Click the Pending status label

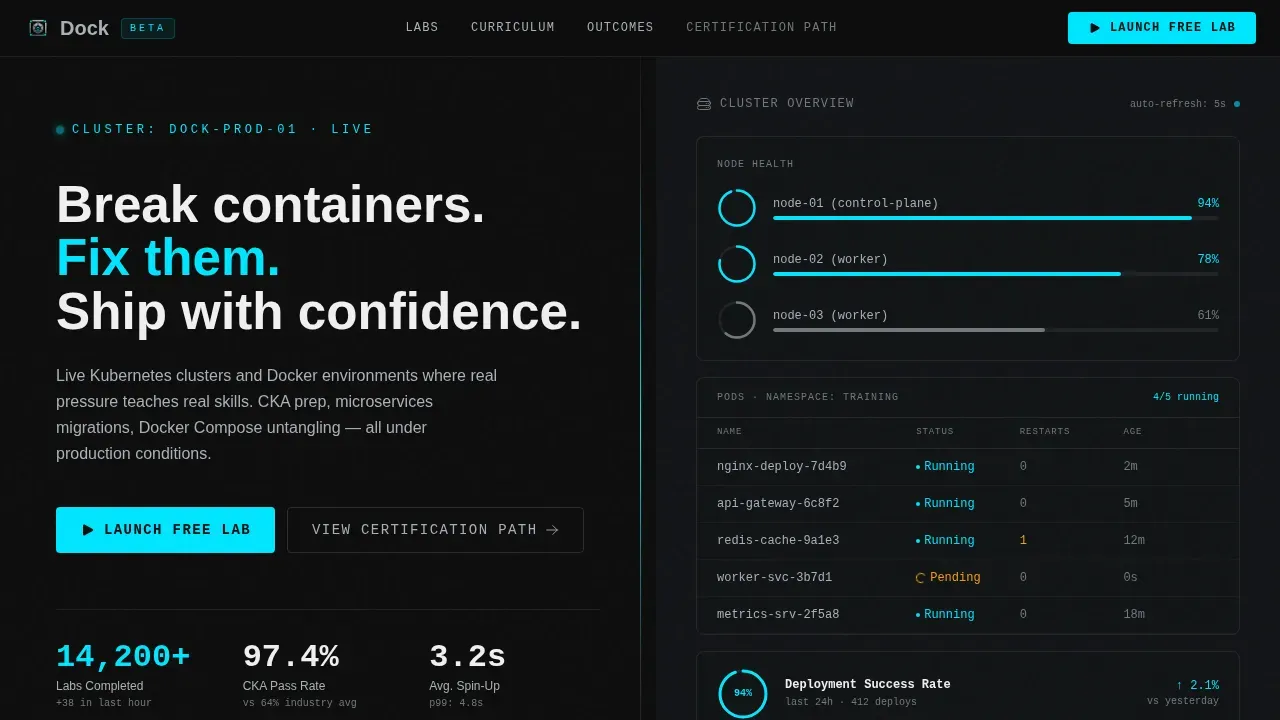(955, 578)
